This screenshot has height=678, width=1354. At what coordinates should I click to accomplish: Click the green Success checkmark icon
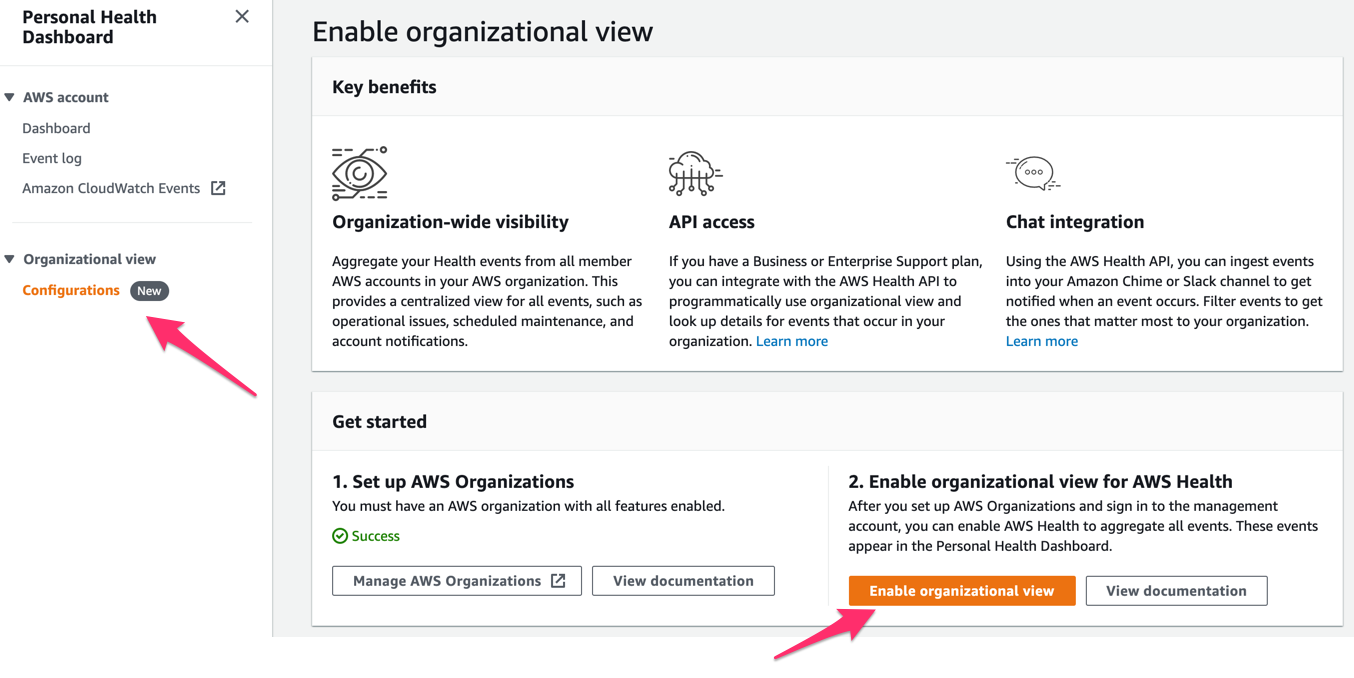[x=339, y=536]
